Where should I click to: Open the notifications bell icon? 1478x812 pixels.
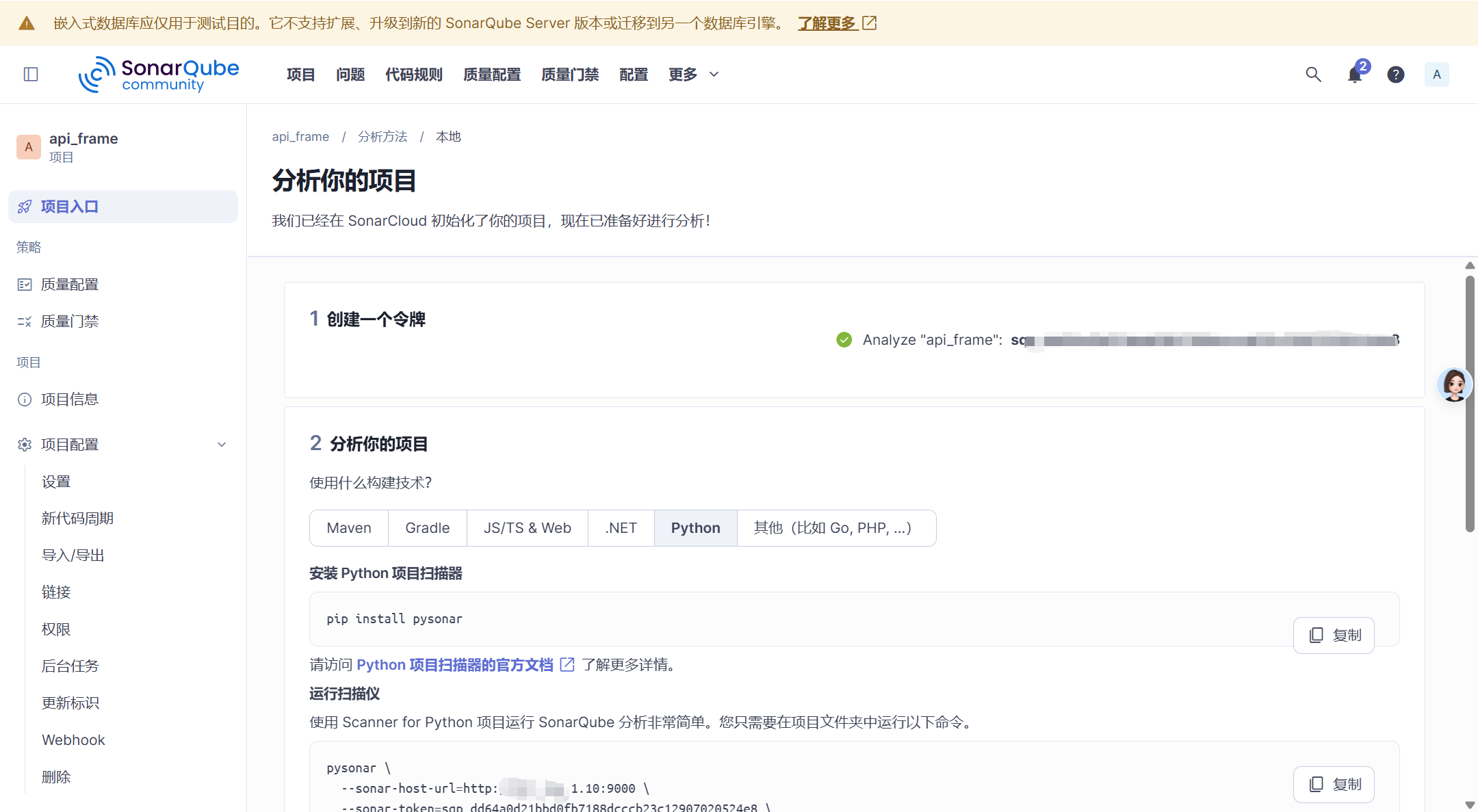pos(1355,75)
